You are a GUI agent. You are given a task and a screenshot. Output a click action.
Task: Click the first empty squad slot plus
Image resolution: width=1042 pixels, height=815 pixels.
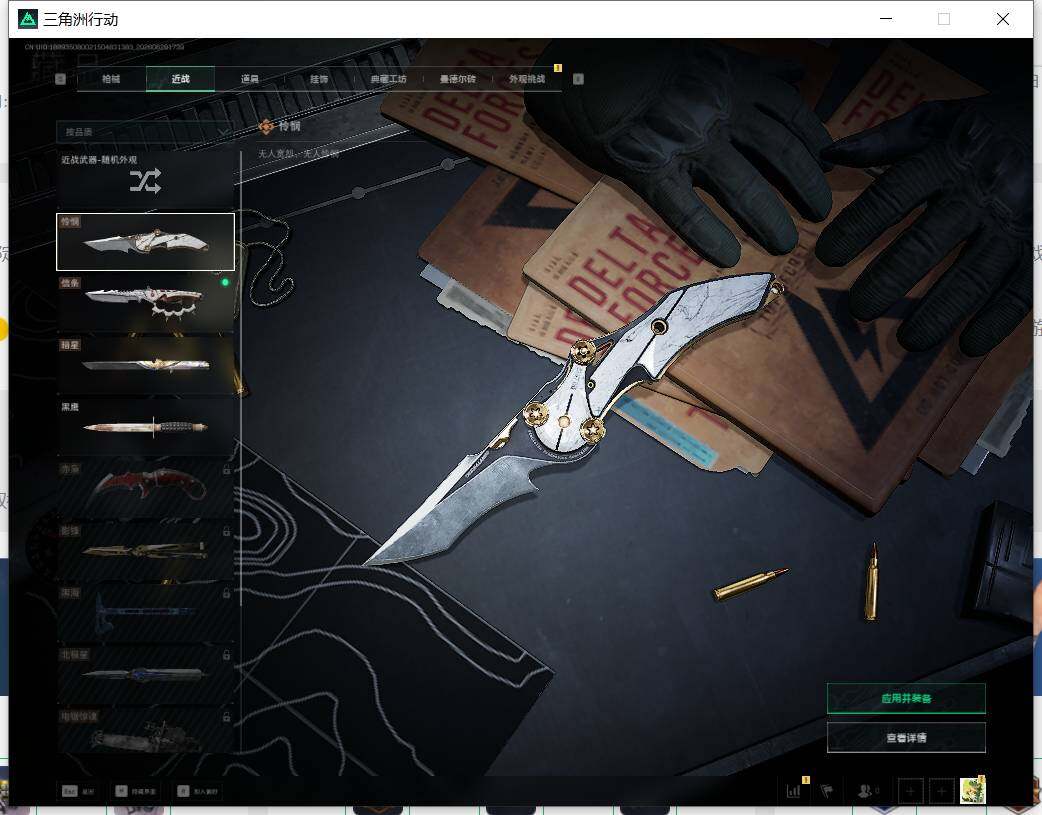point(910,791)
